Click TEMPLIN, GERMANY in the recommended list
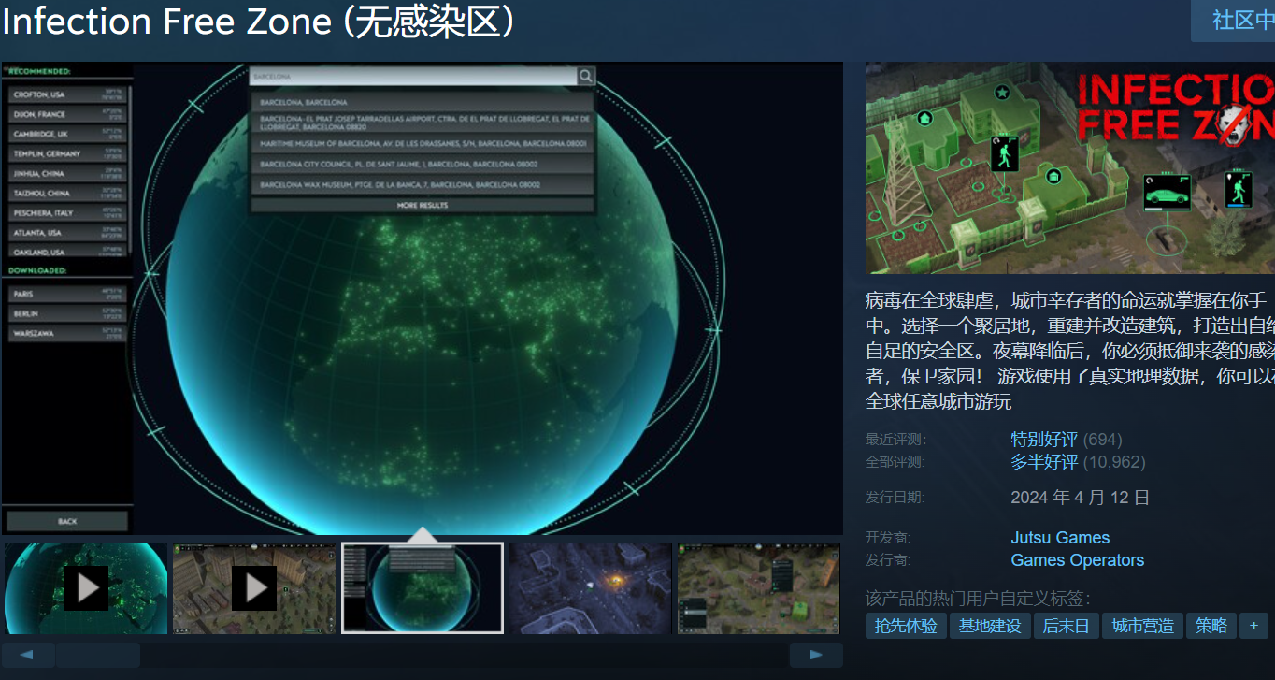 tap(68, 154)
